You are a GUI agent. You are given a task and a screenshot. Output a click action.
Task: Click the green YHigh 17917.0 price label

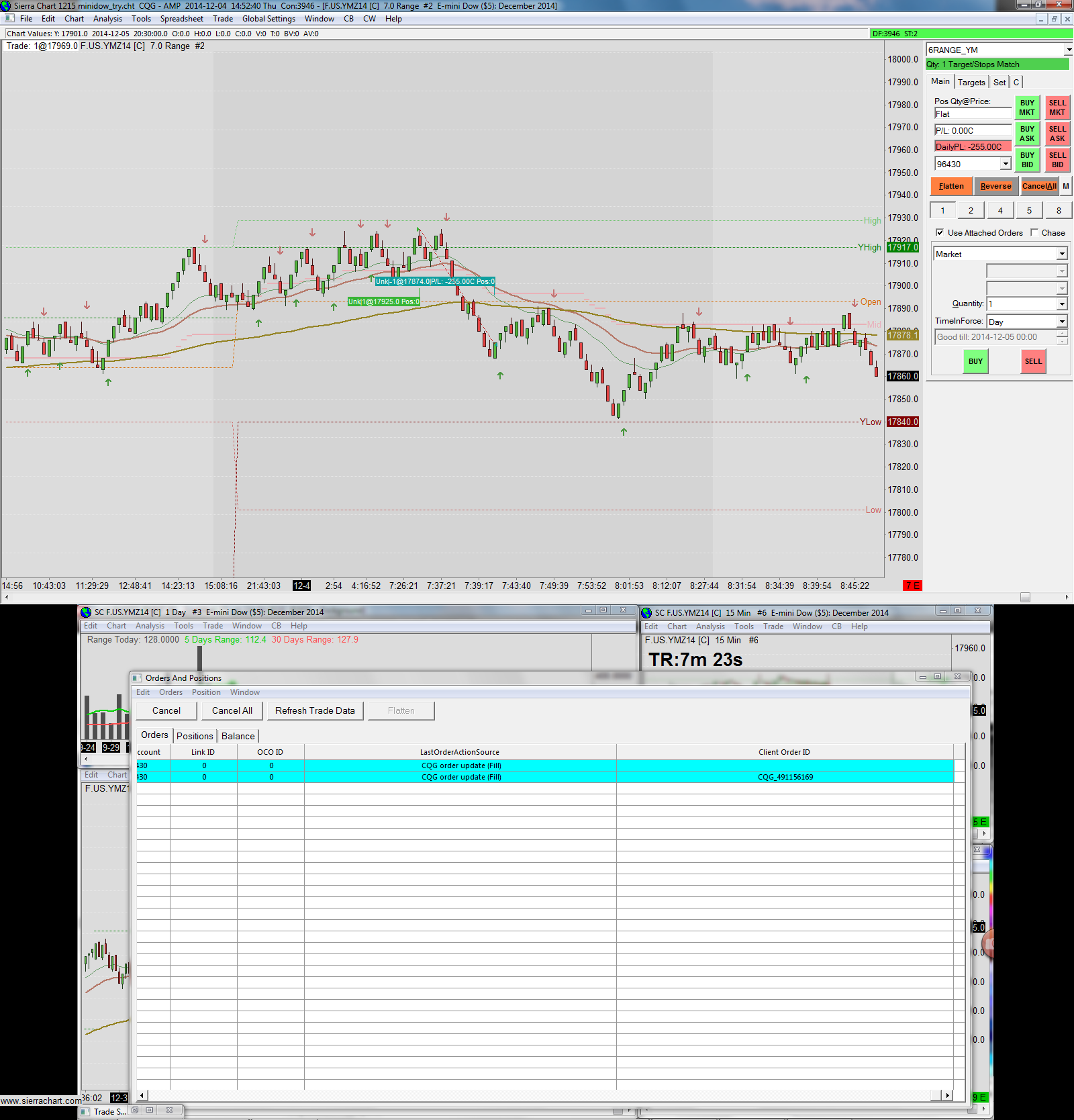pos(903,247)
